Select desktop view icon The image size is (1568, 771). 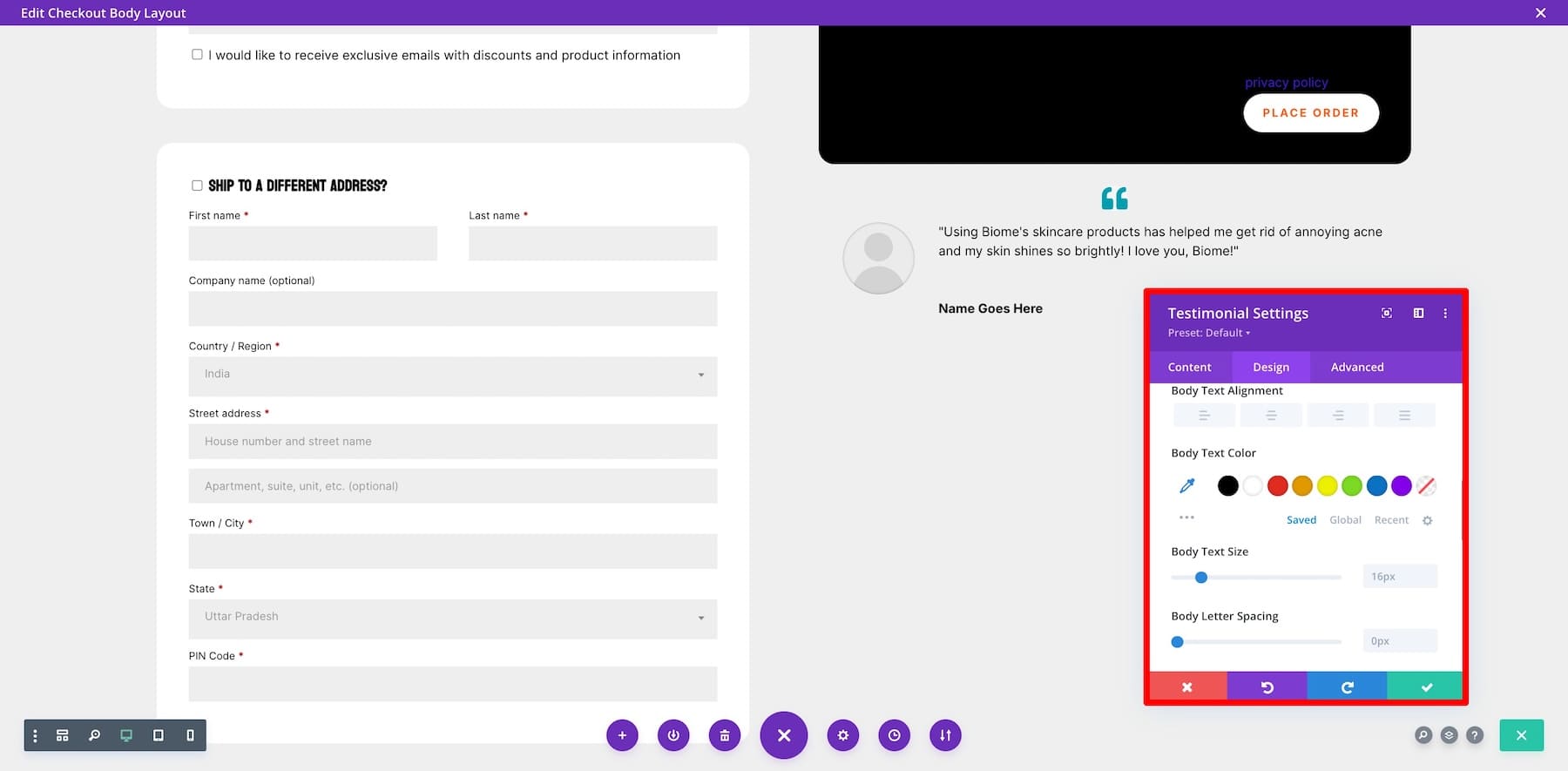pos(126,735)
